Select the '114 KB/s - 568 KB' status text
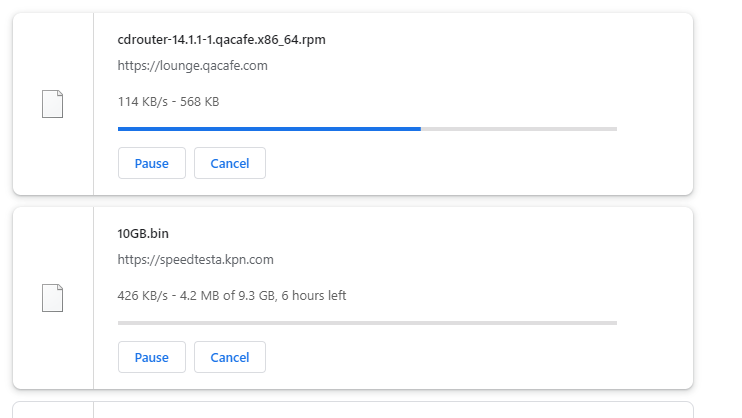Viewport: 742px width, 418px height. click(x=168, y=101)
